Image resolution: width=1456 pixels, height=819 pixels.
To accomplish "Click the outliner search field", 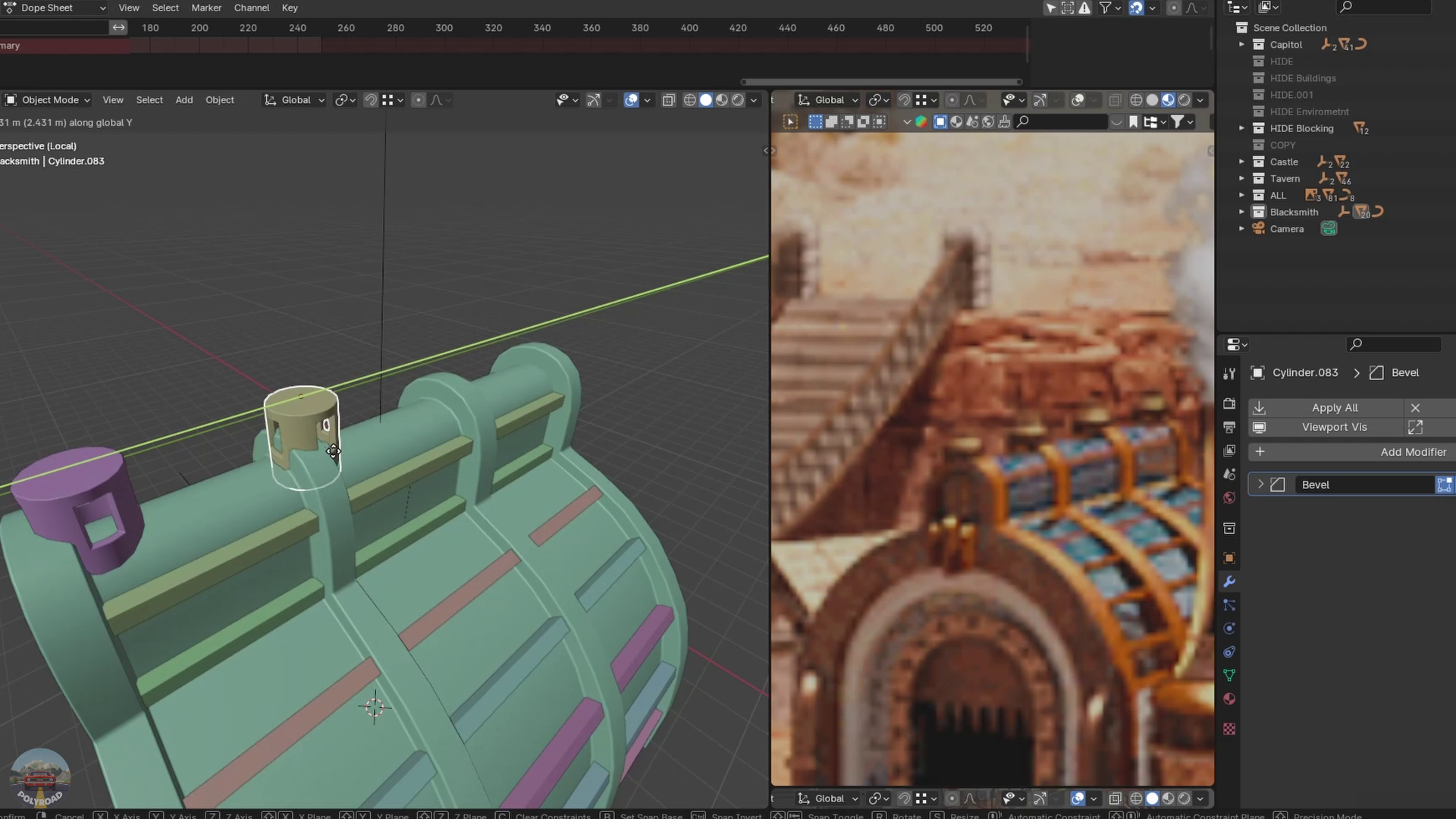I will point(1384,8).
